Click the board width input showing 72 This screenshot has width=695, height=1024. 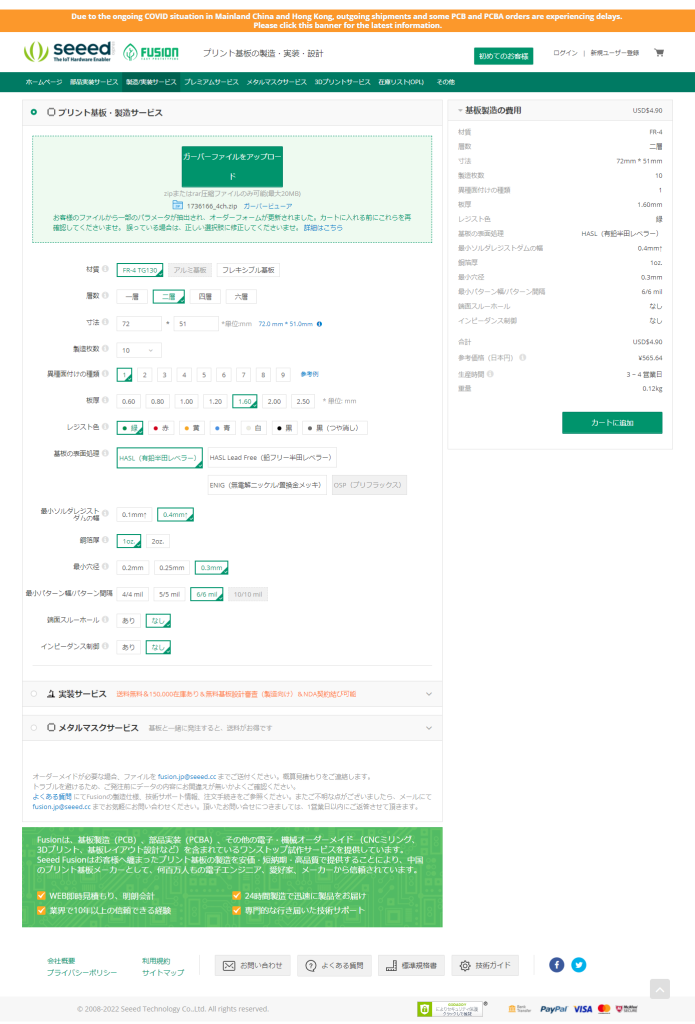click(138, 324)
